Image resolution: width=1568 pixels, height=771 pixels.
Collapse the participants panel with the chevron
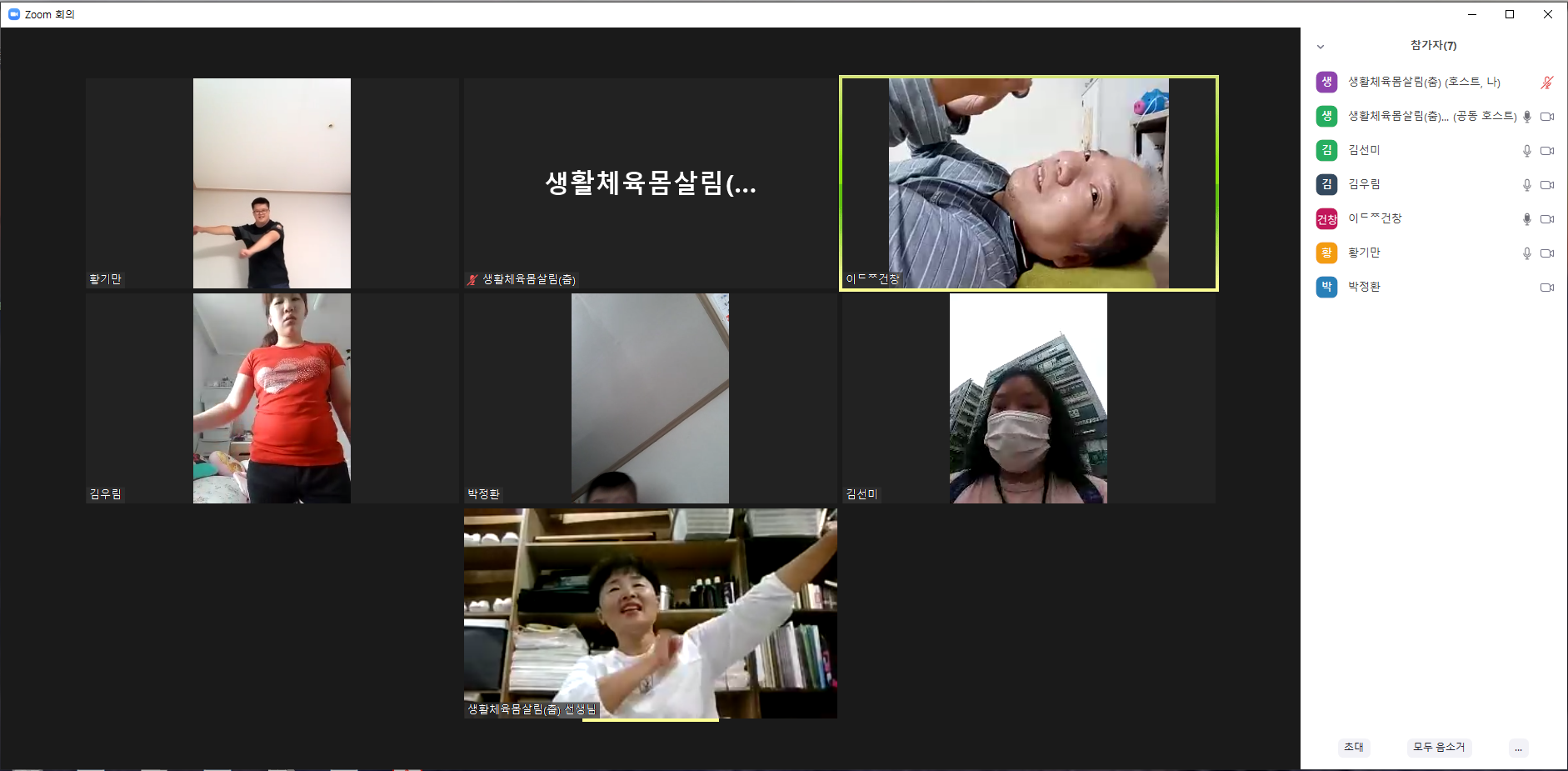pos(1321,47)
